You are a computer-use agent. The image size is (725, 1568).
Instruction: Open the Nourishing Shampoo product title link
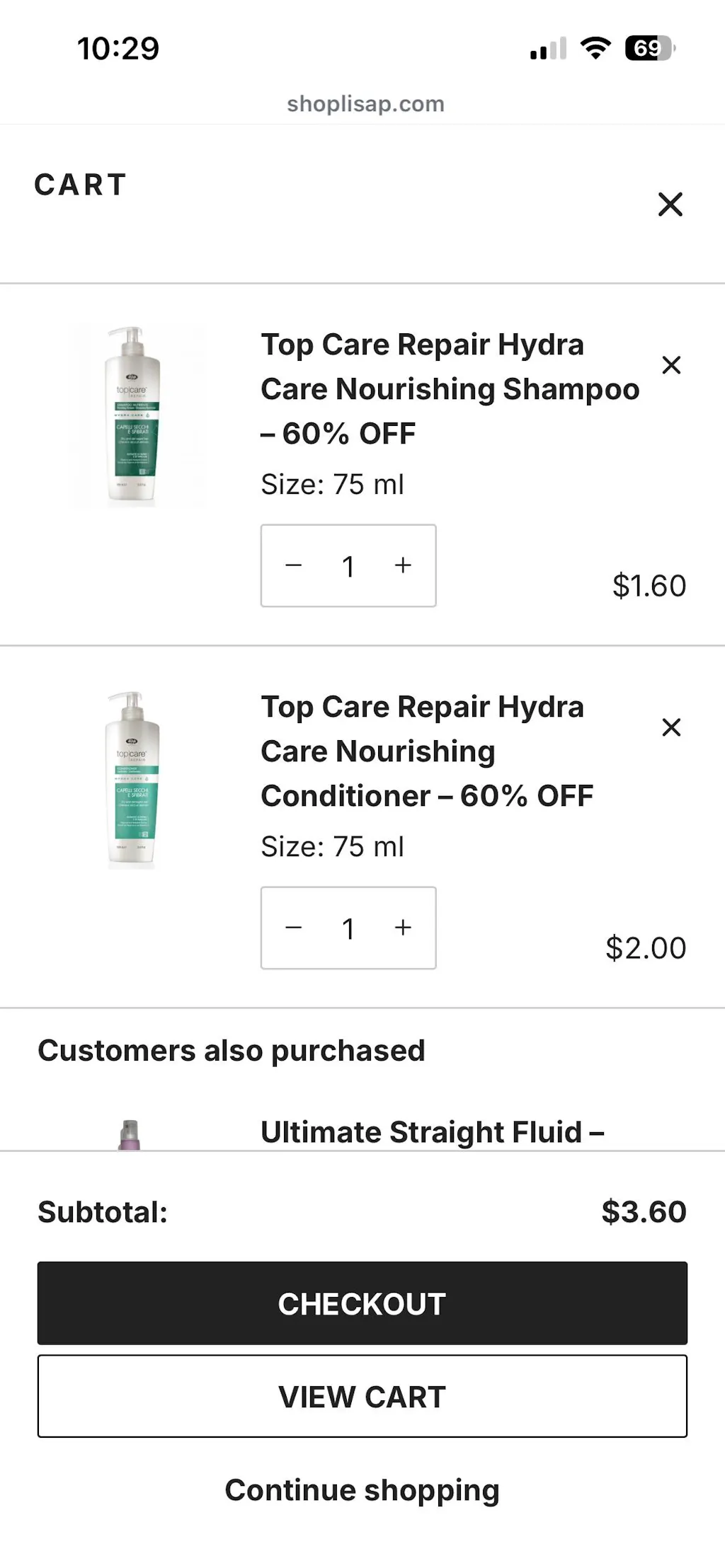(x=449, y=388)
